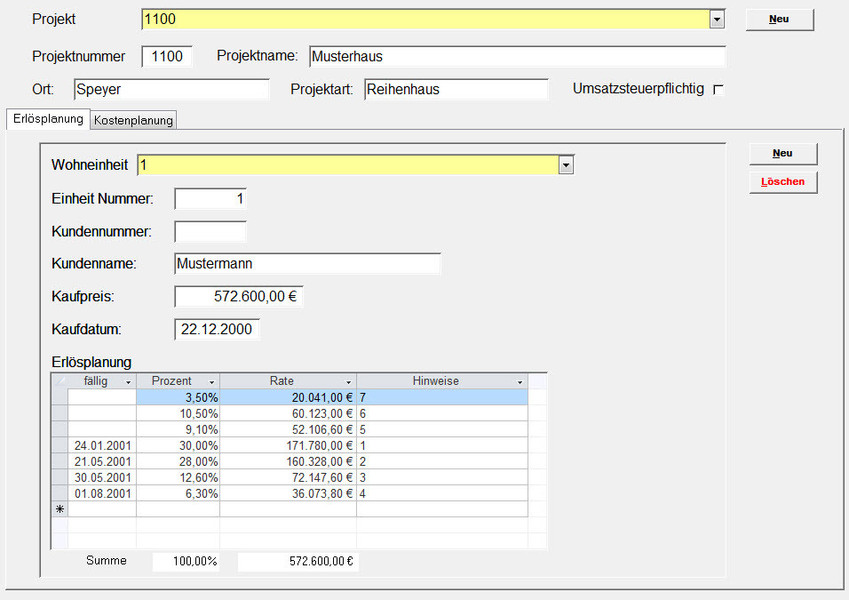Image resolution: width=849 pixels, height=600 pixels.
Task: Click the red Löschen button
Action: 782,182
